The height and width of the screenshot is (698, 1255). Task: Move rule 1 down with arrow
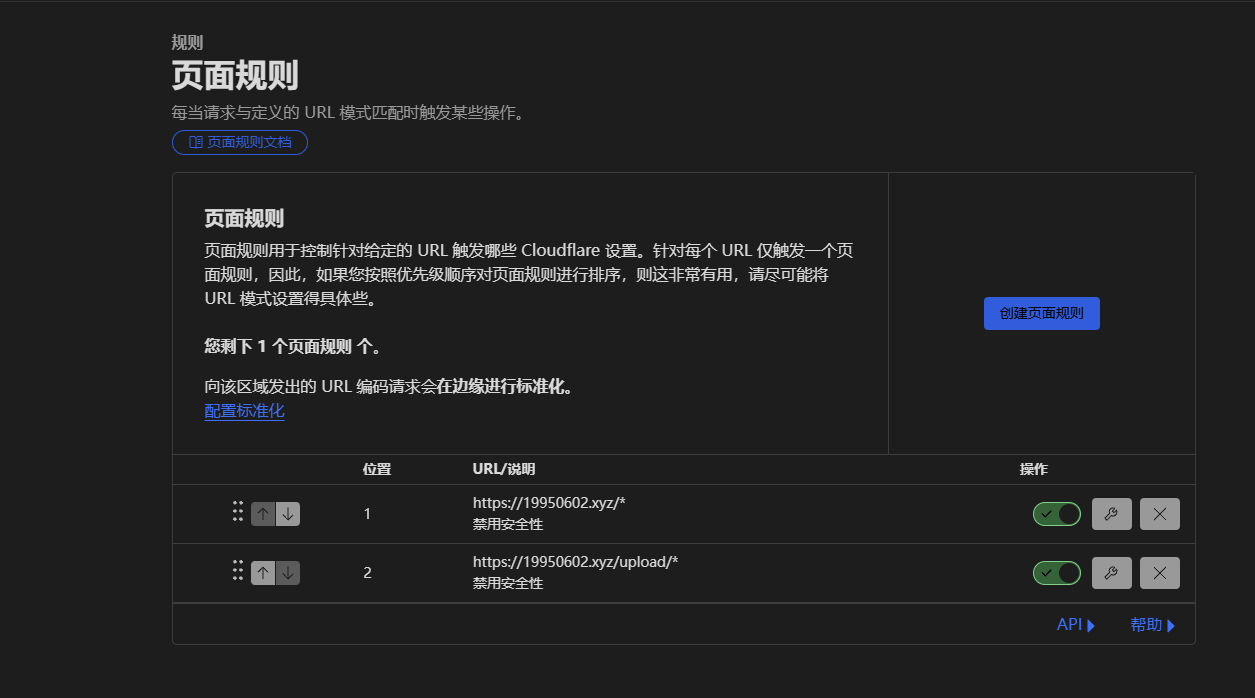tap(288, 514)
